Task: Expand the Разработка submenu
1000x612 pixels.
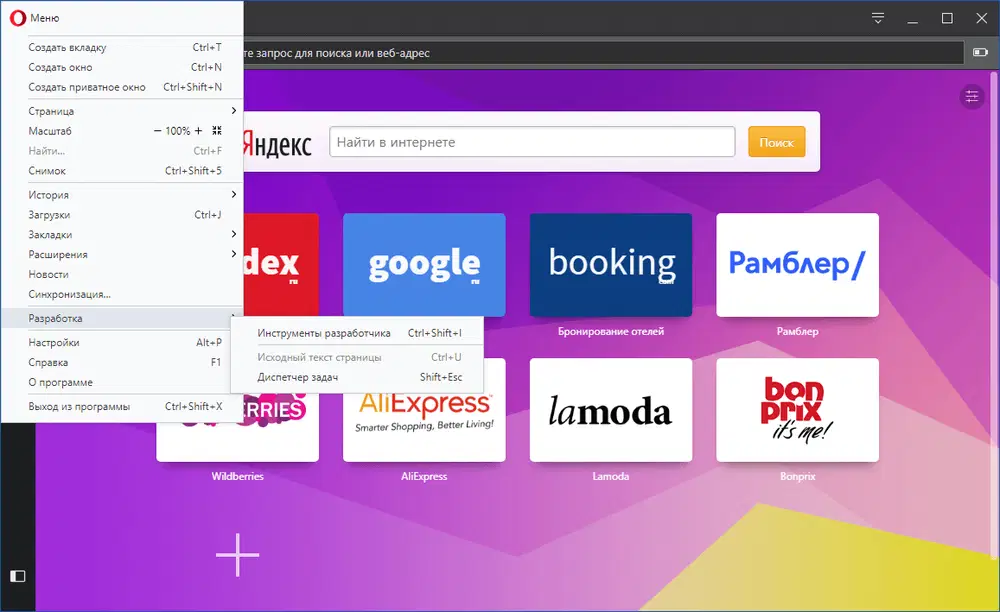Action: pos(122,318)
